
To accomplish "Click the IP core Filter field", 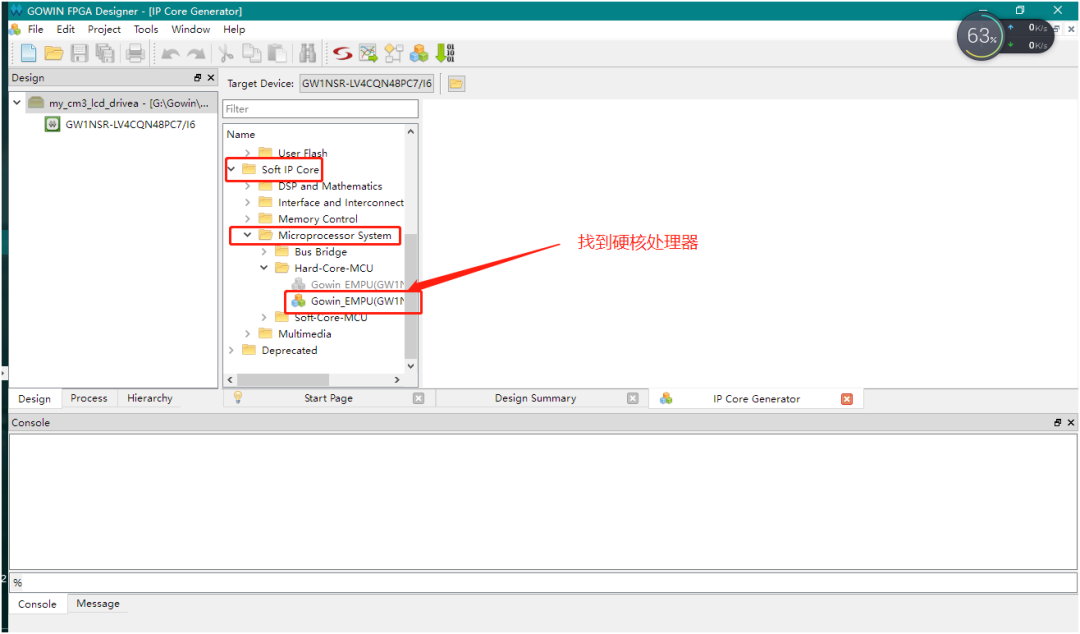I will (x=320, y=109).
